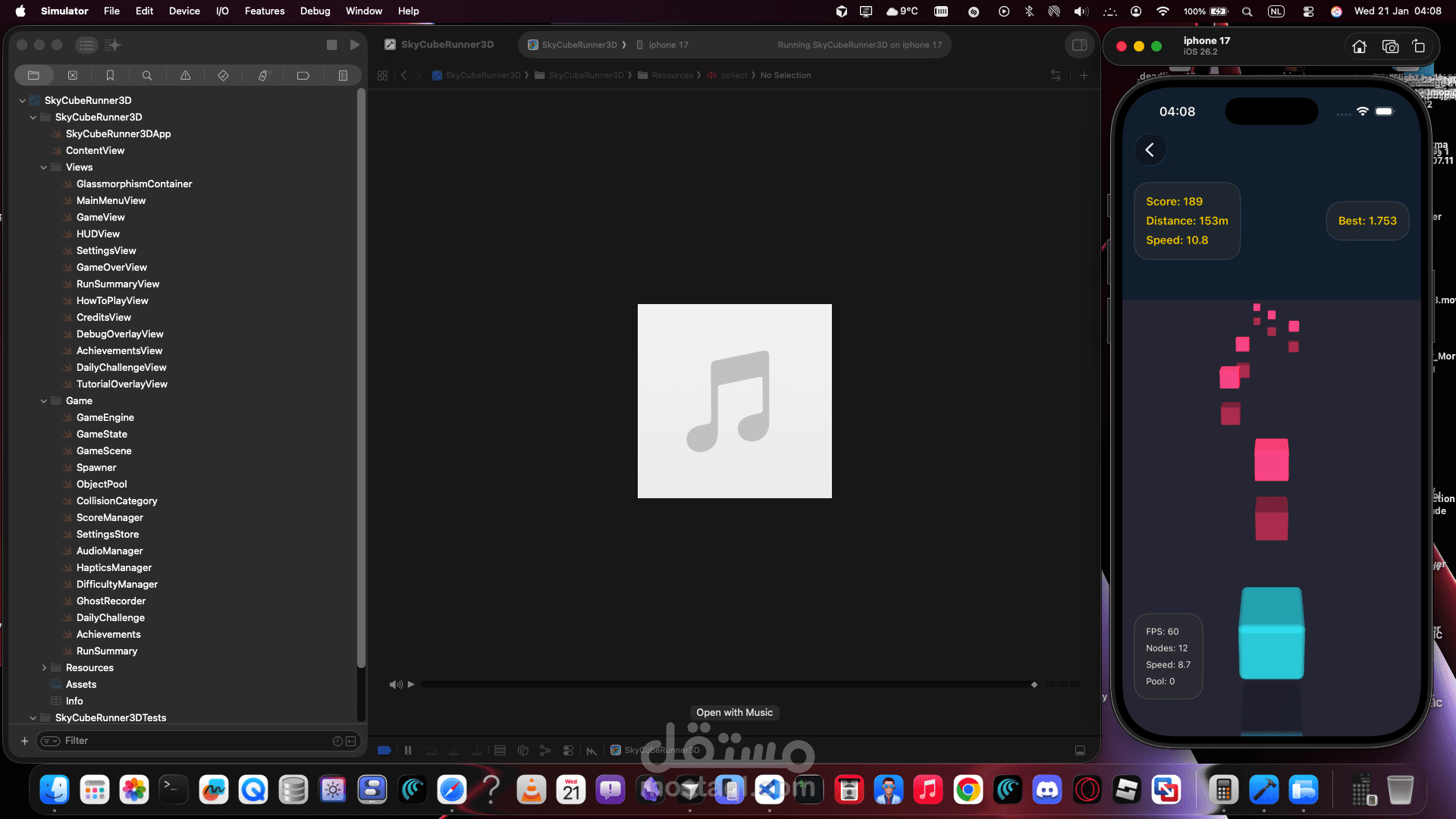Click the audio playback progress bar
The image size is (1456, 819).
coord(728,685)
